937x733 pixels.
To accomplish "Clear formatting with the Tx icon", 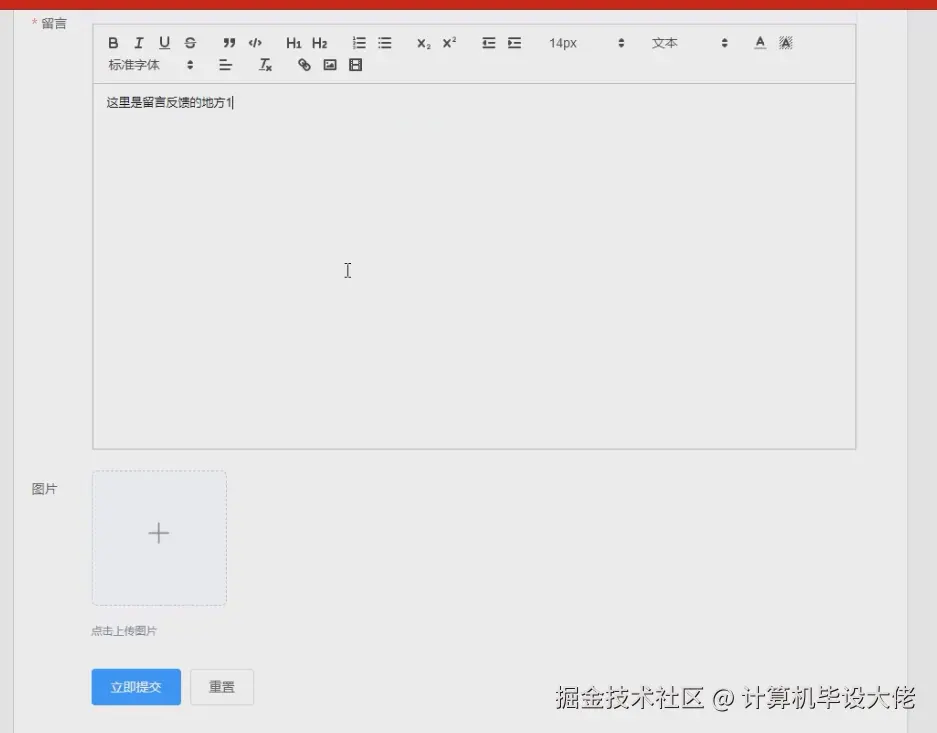I will tap(265, 65).
